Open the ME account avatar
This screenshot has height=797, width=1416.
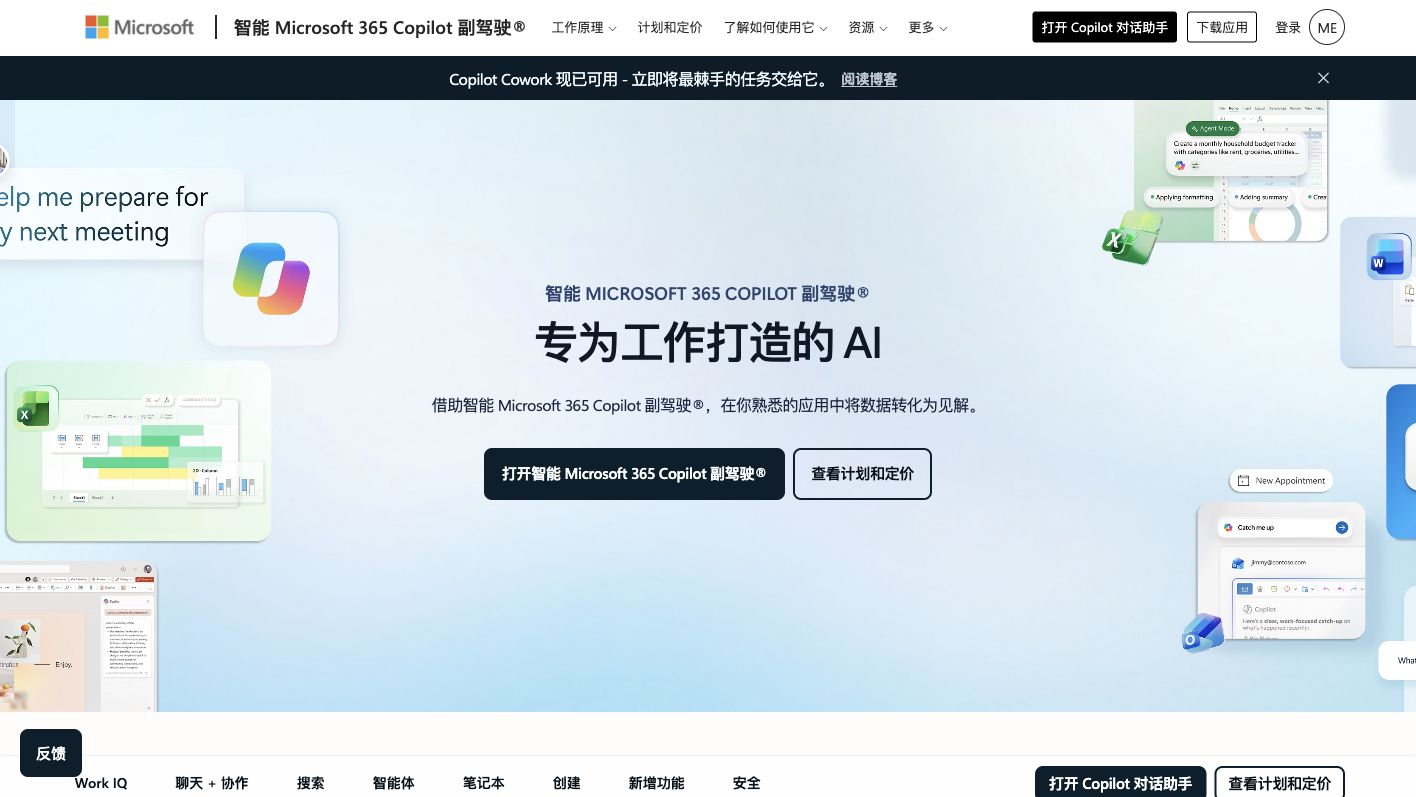pos(1327,27)
